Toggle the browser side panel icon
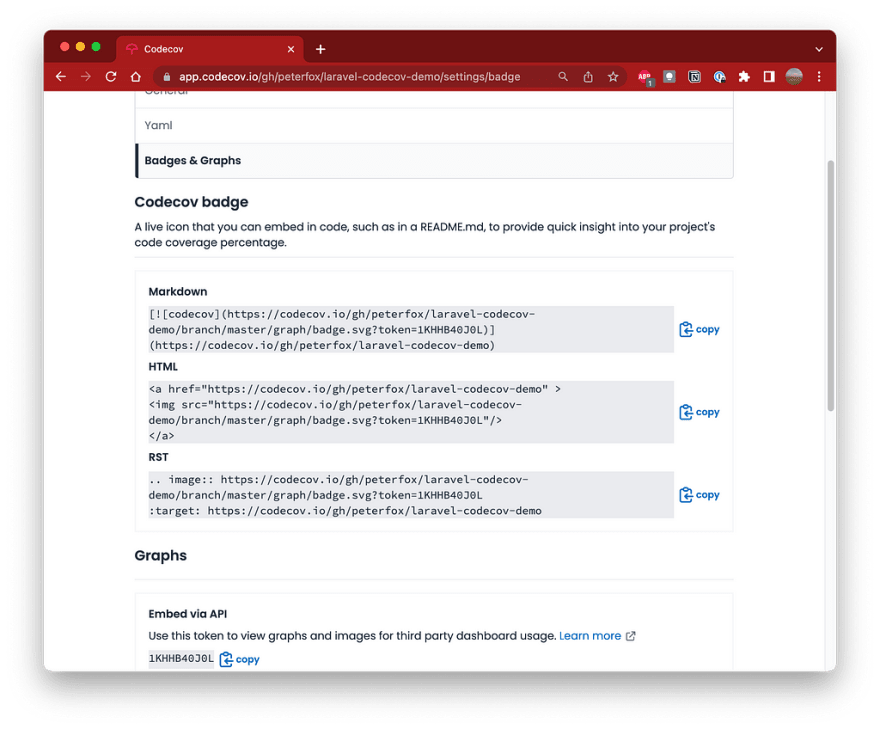The width and height of the screenshot is (880, 729). (x=769, y=77)
